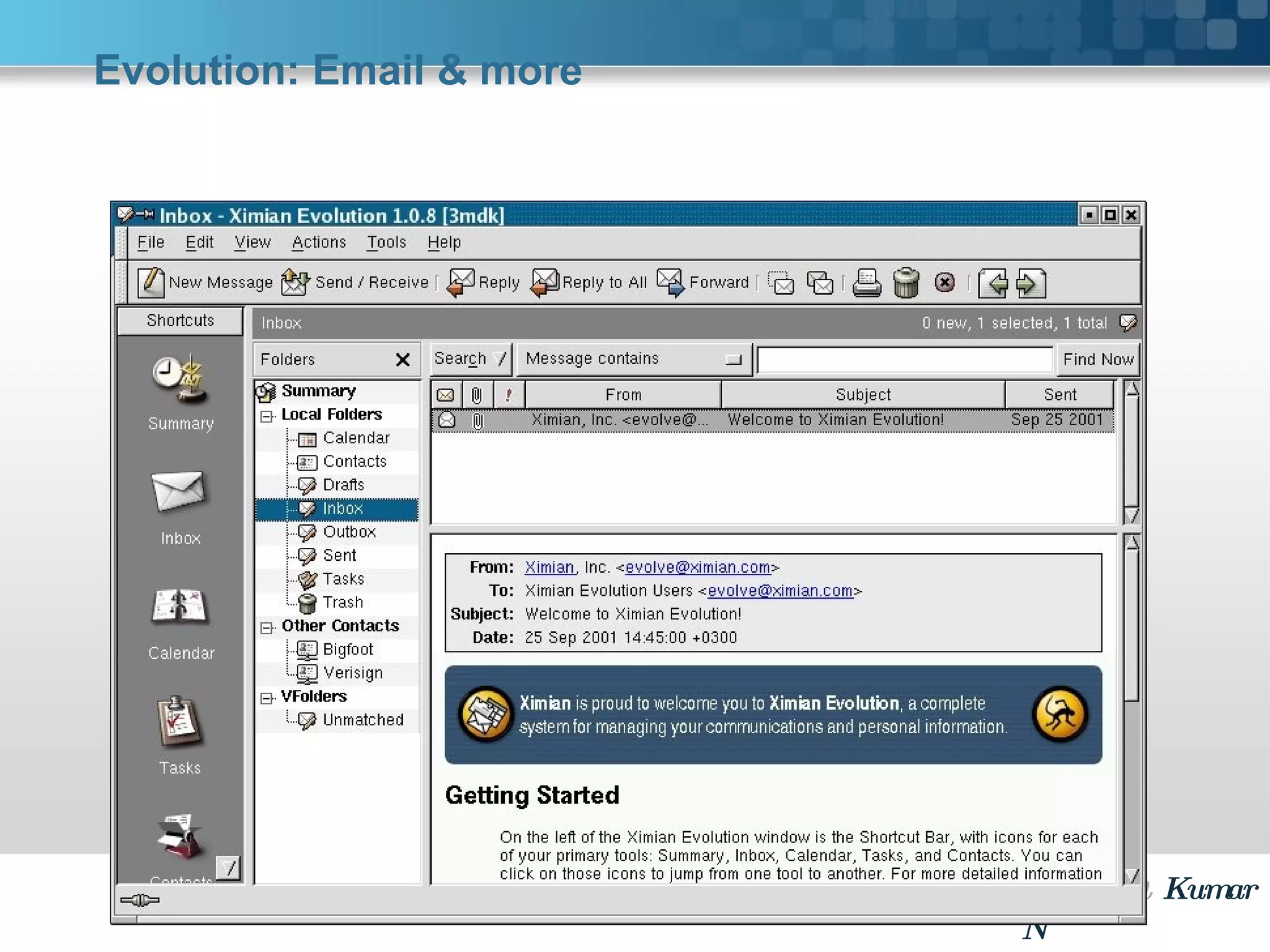This screenshot has height=952, width=1270.
Task: Open the Actions menu
Action: point(319,242)
